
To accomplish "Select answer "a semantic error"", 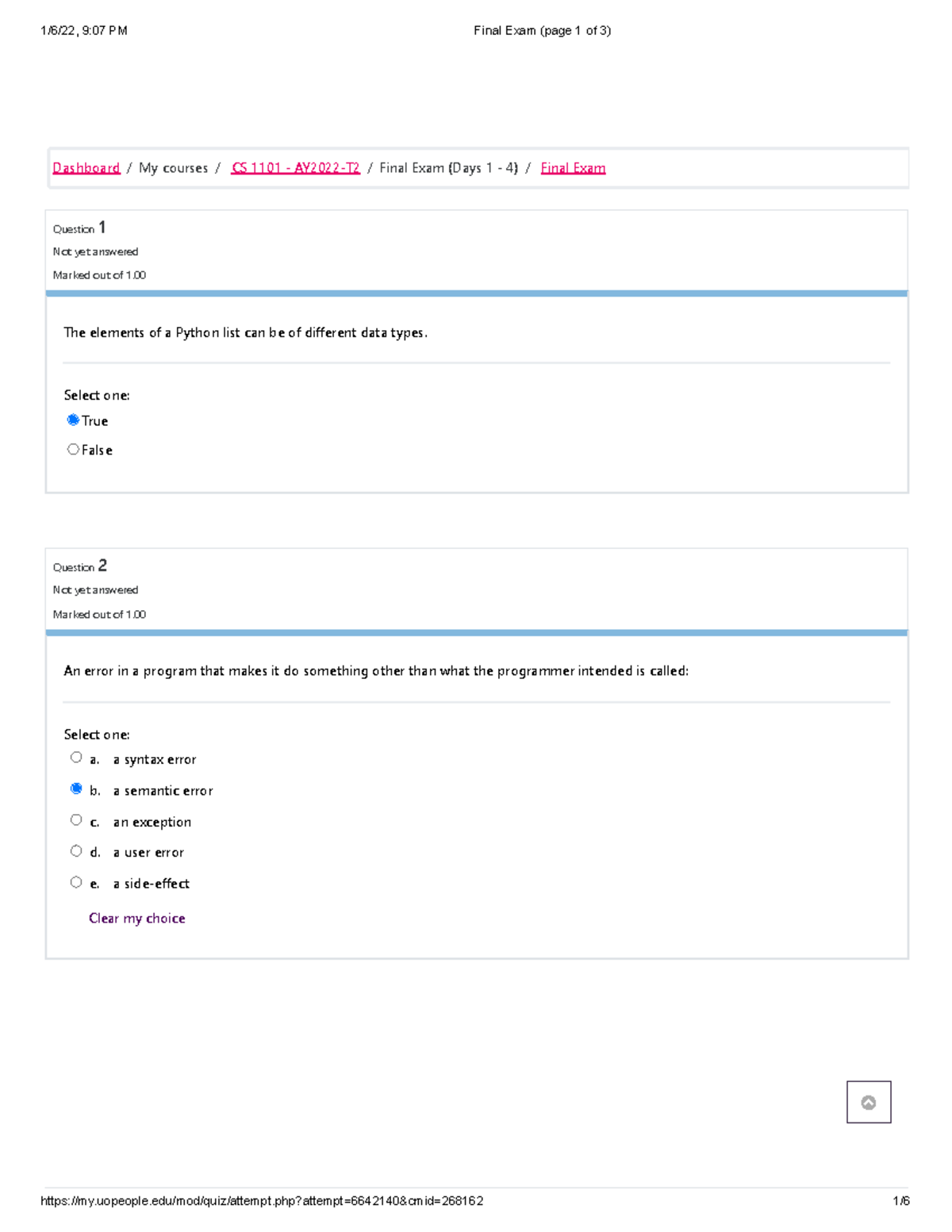I will pos(75,788).
